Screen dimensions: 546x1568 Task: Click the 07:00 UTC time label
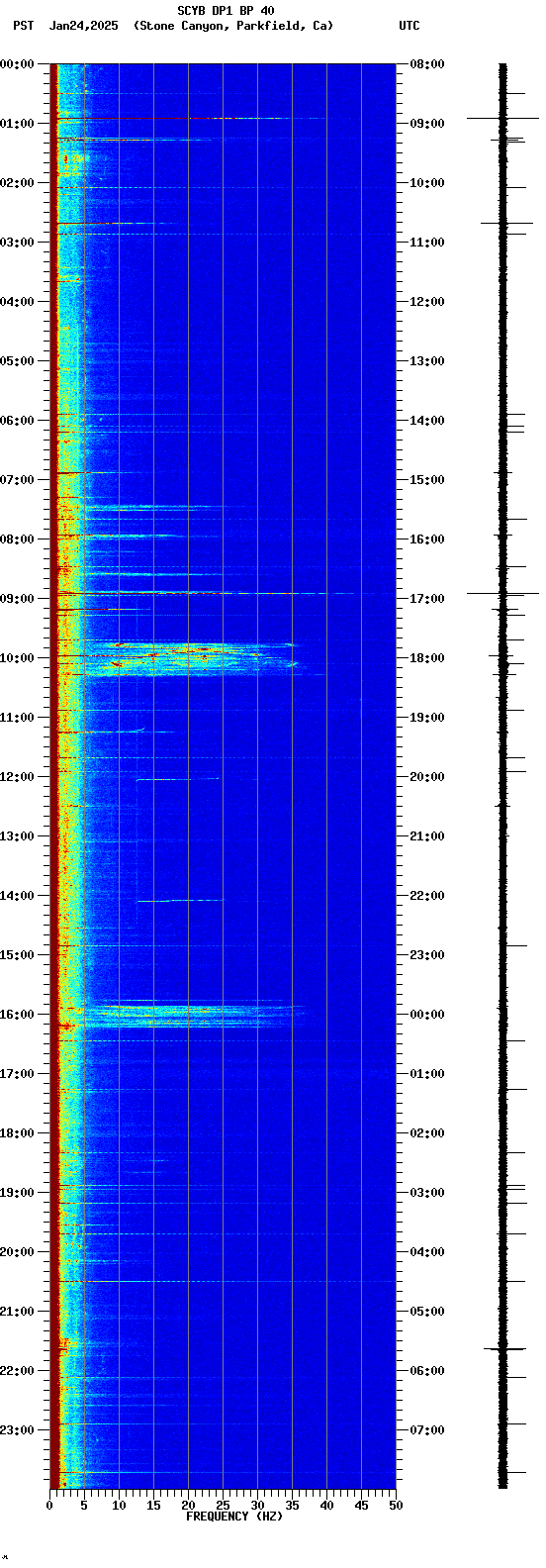[x=427, y=1430]
